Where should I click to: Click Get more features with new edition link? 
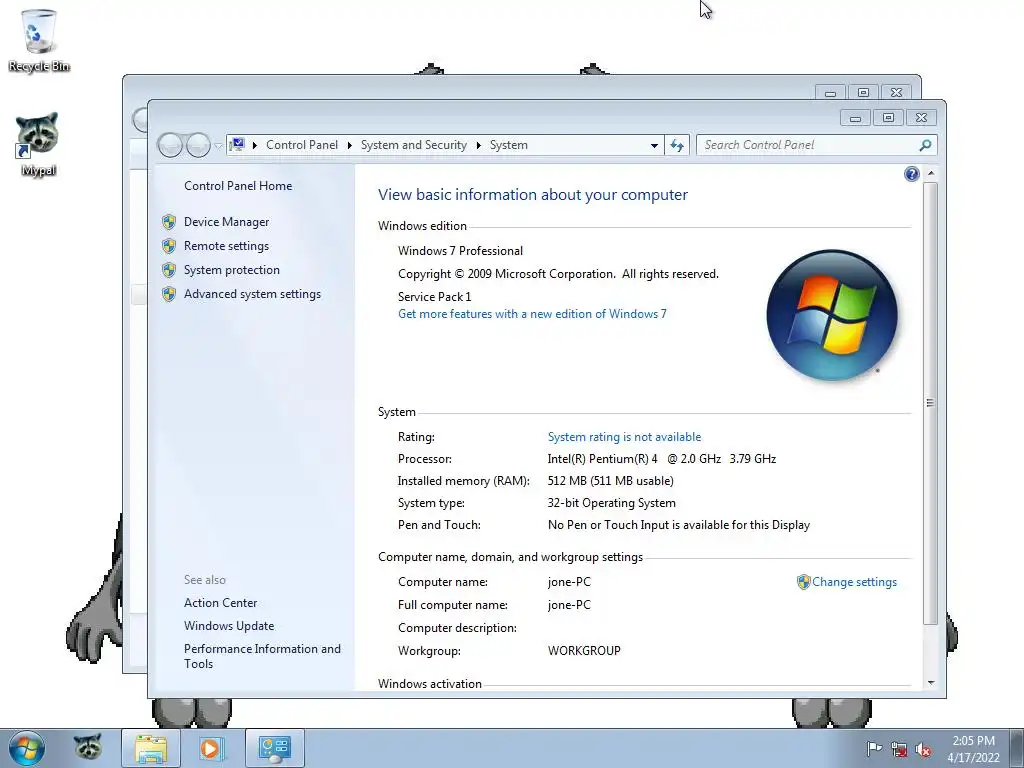(532, 314)
